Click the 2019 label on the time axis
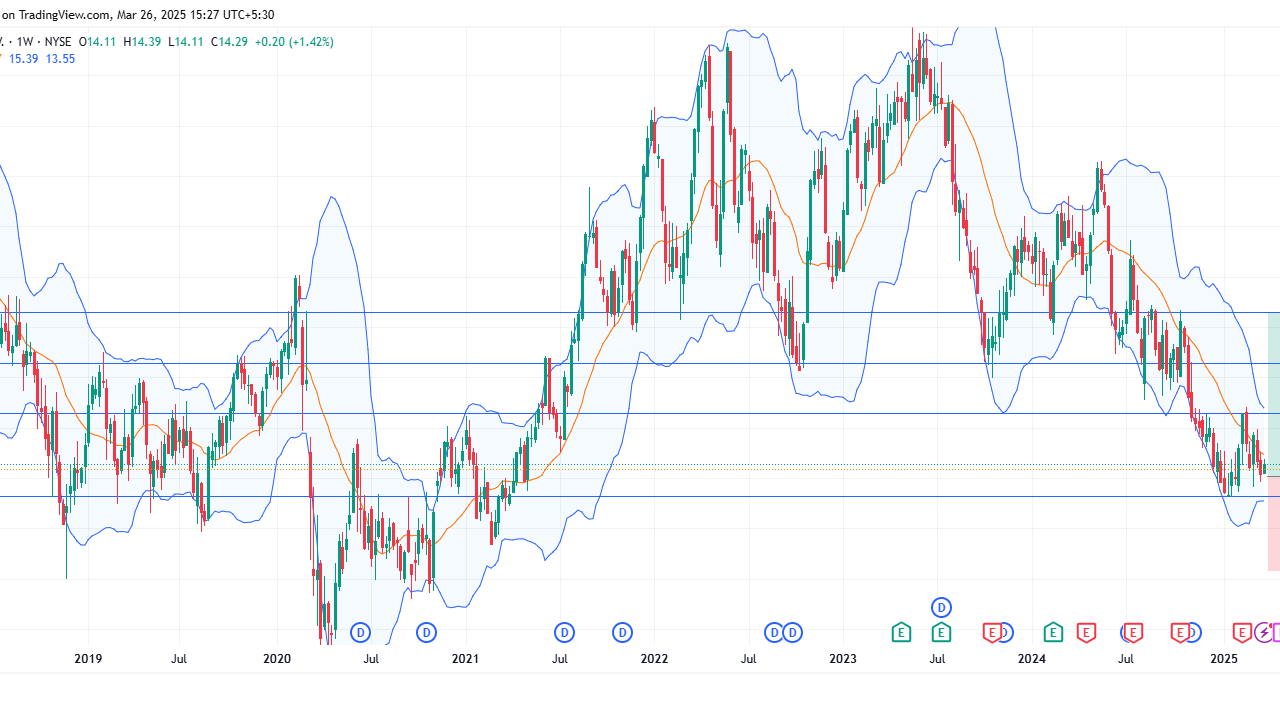This screenshot has height=708, width=1280. click(88, 659)
